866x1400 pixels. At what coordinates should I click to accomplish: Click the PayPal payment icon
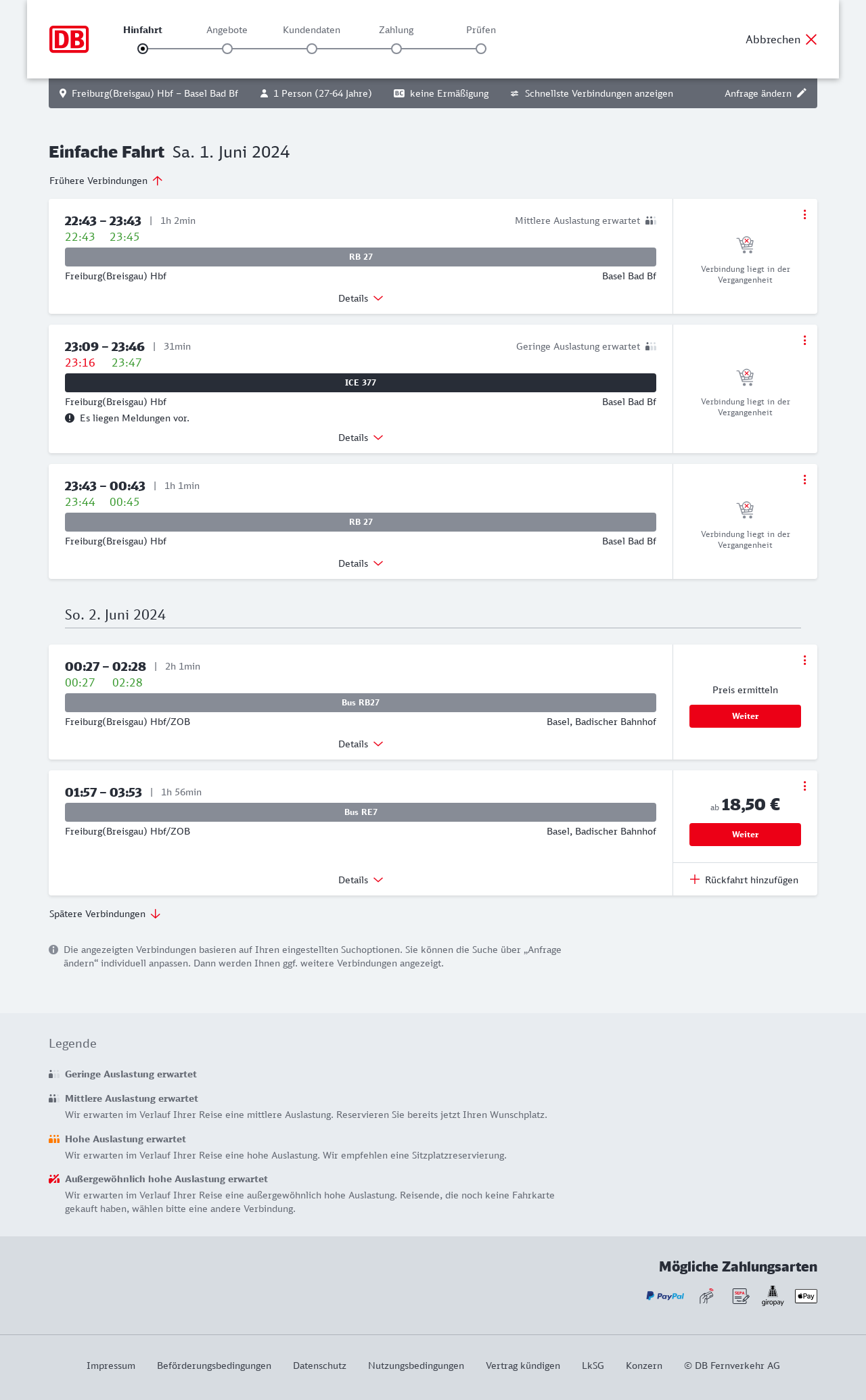pyautogui.click(x=664, y=1296)
